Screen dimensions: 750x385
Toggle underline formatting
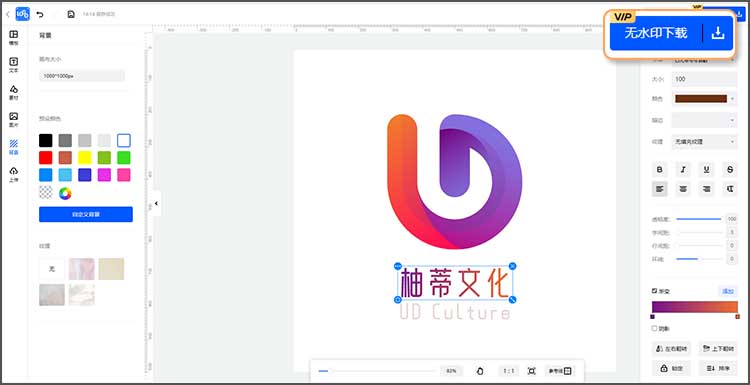click(706, 169)
